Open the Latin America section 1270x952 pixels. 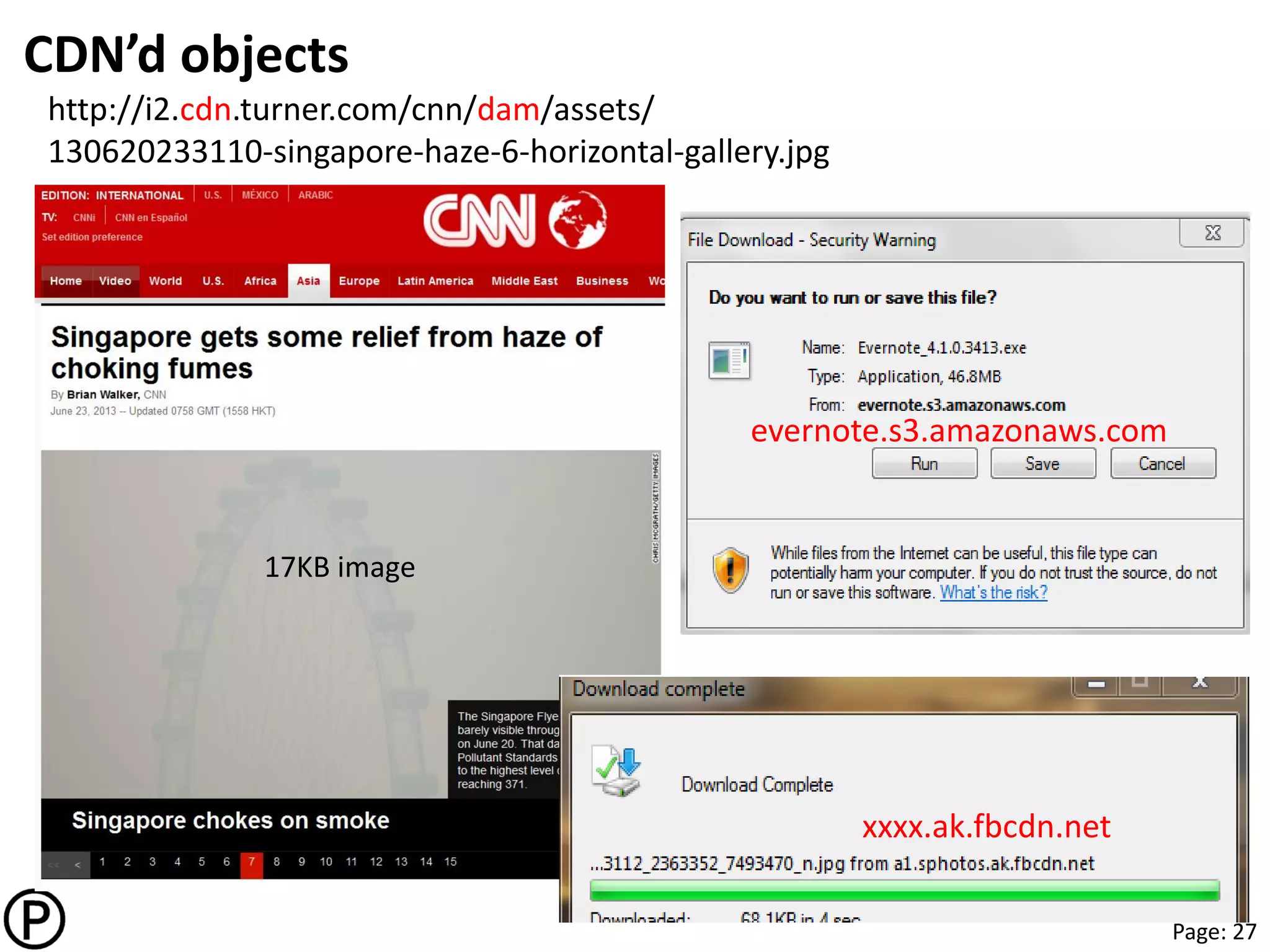(x=435, y=281)
